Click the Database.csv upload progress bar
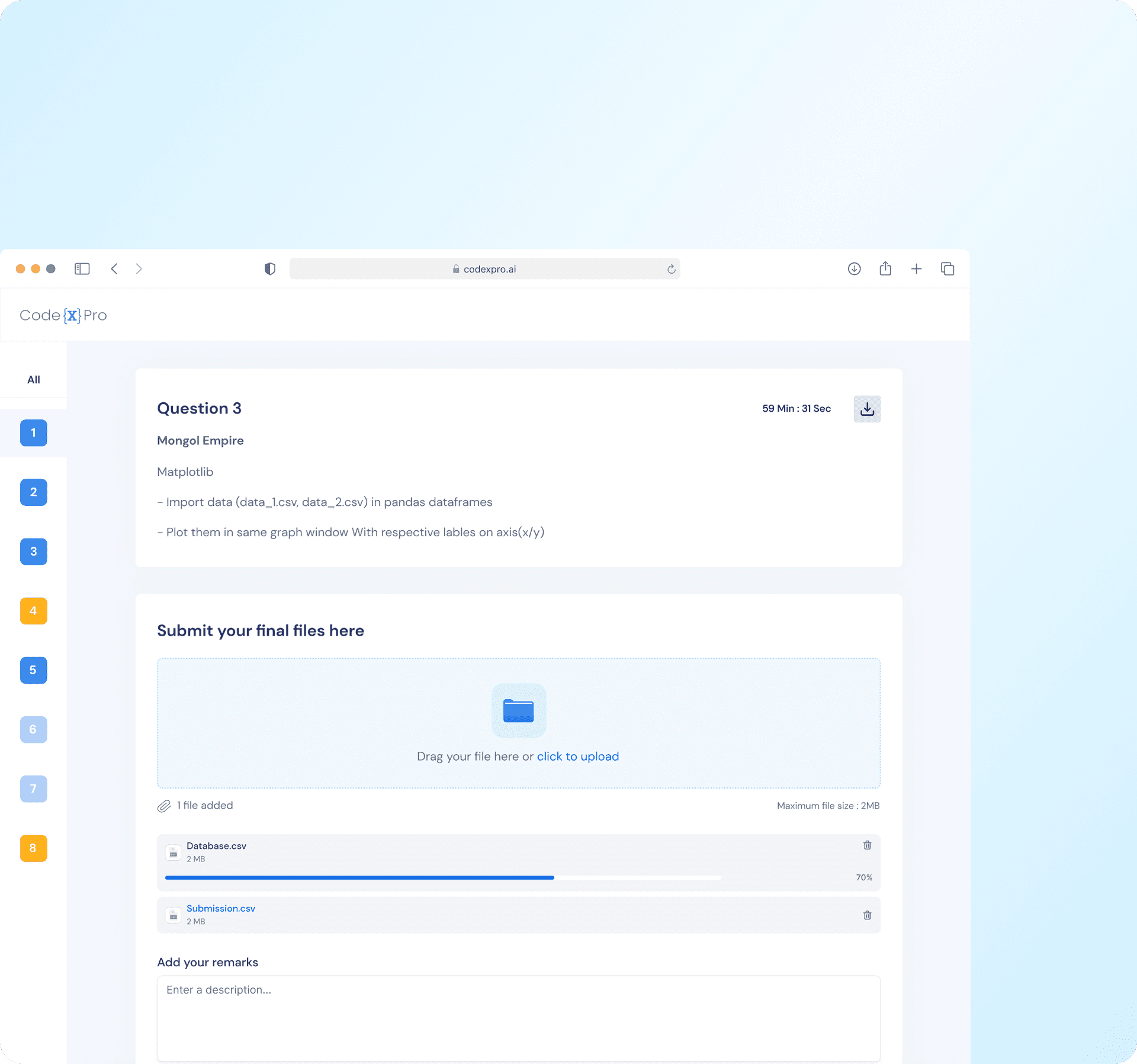The image size is (1137, 1064). coord(442,877)
